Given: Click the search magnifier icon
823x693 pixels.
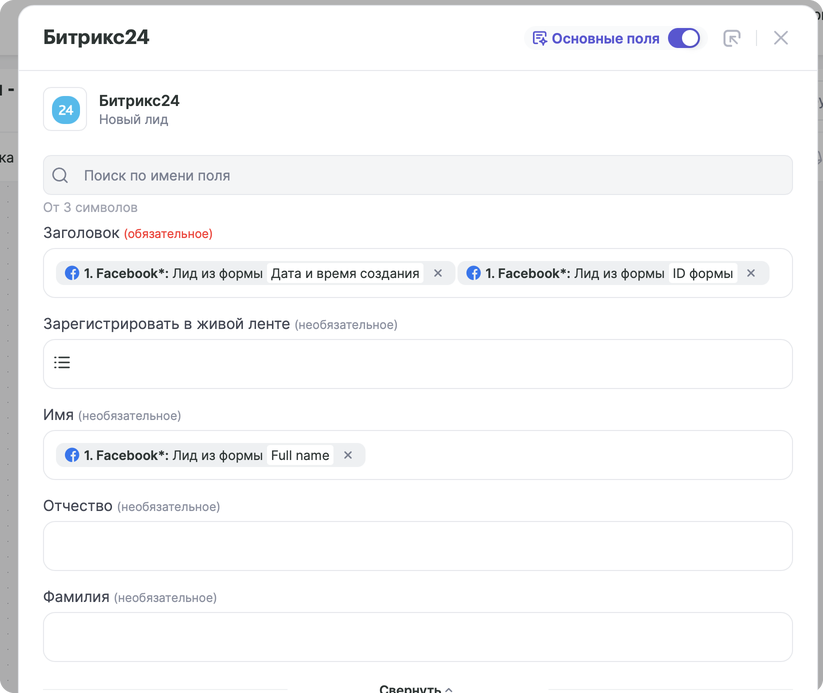Looking at the screenshot, I should [60, 175].
